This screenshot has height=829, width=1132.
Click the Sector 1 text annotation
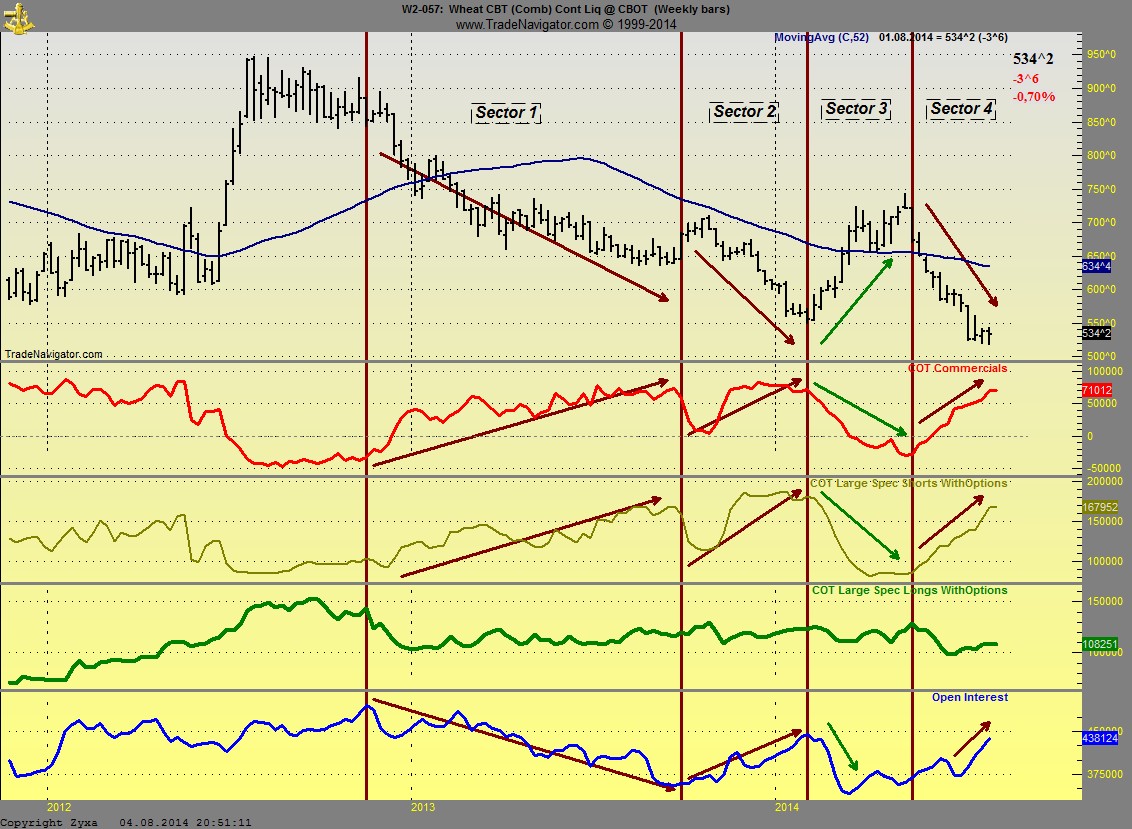[506, 113]
